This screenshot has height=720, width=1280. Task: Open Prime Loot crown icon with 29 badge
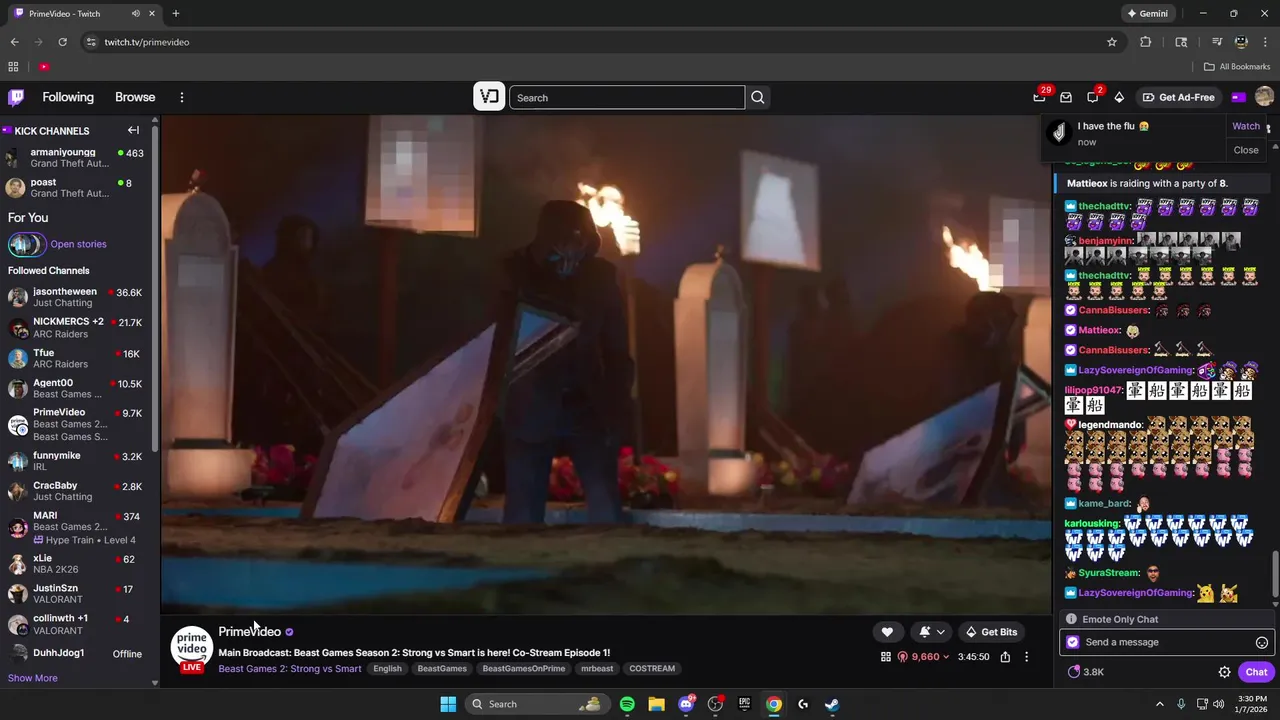coord(1040,97)
